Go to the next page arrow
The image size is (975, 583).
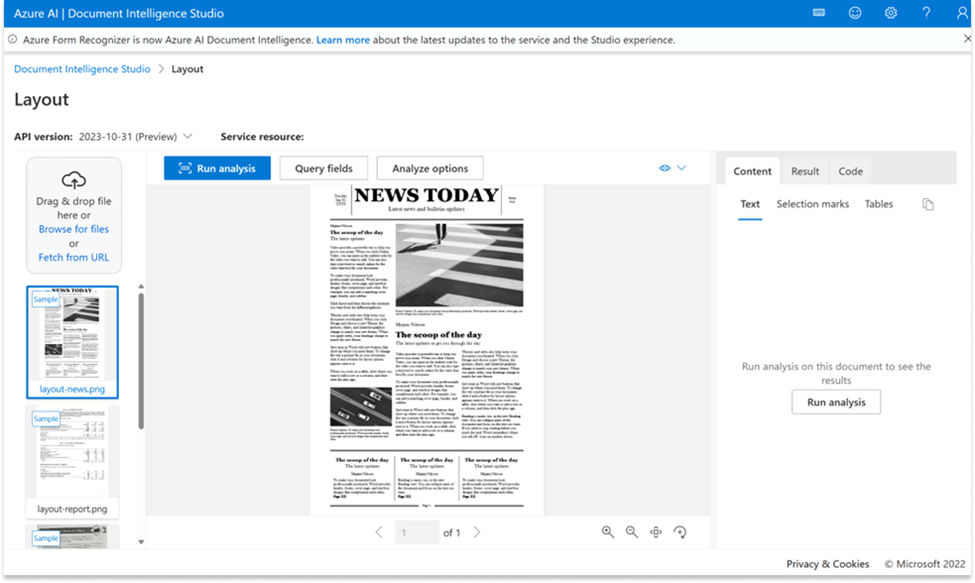[x=476, y=533]
